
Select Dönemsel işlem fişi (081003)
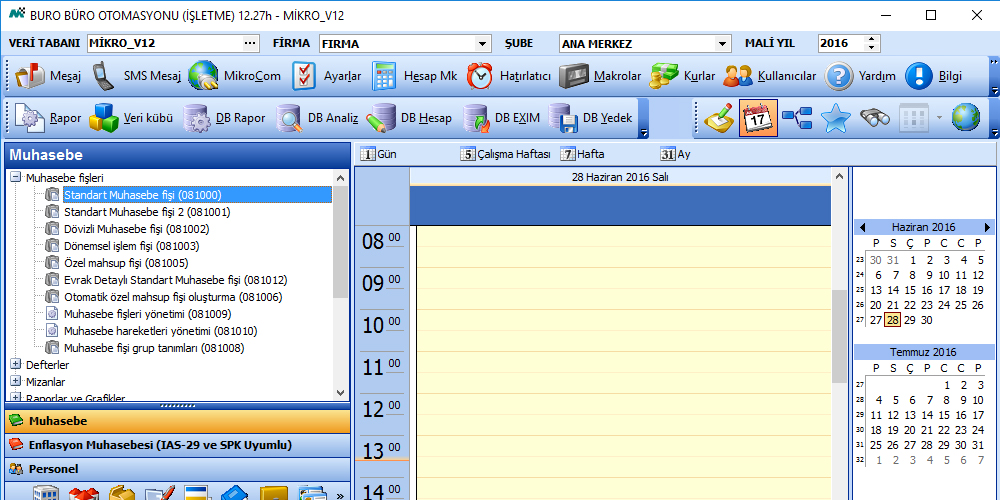click(131, 246)
